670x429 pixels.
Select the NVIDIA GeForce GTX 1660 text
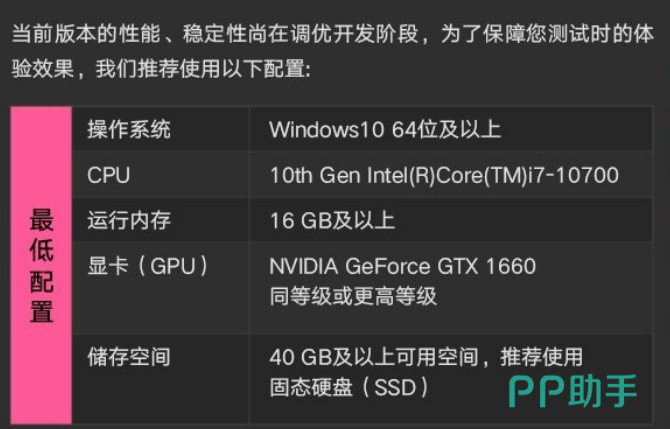click(402, 266)
